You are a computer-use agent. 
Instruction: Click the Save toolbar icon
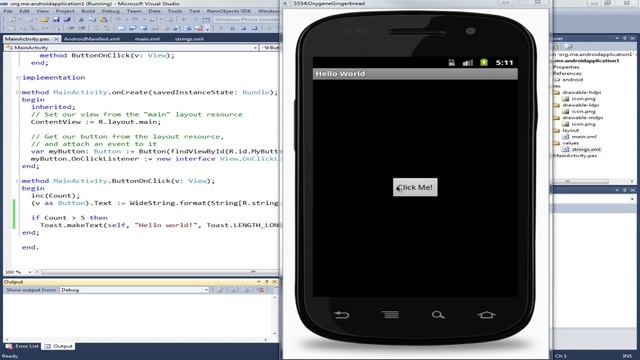pyautogui.click(x=56, y=20)
